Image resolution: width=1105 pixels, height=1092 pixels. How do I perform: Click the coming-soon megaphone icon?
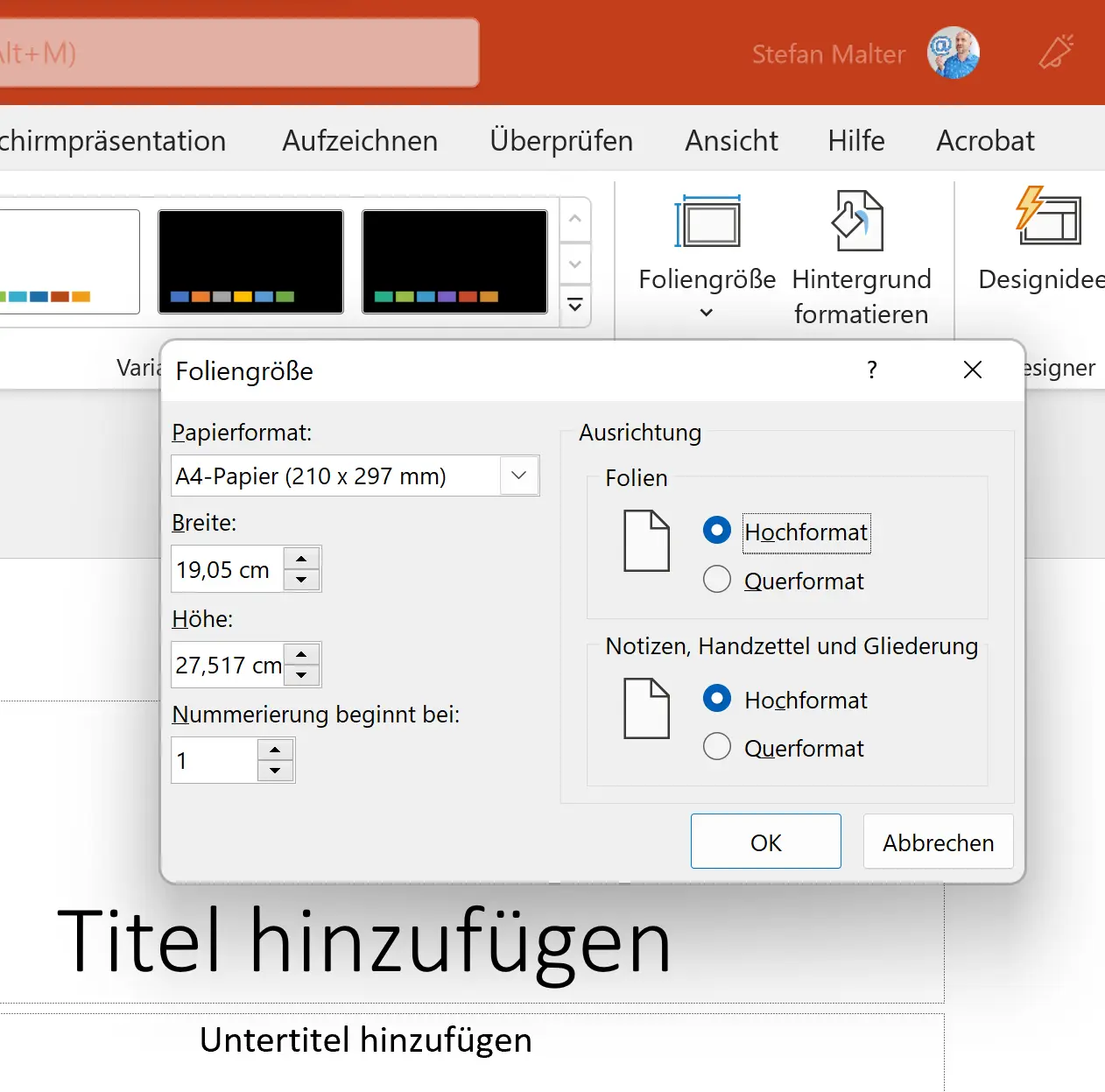pos(1056,53)
